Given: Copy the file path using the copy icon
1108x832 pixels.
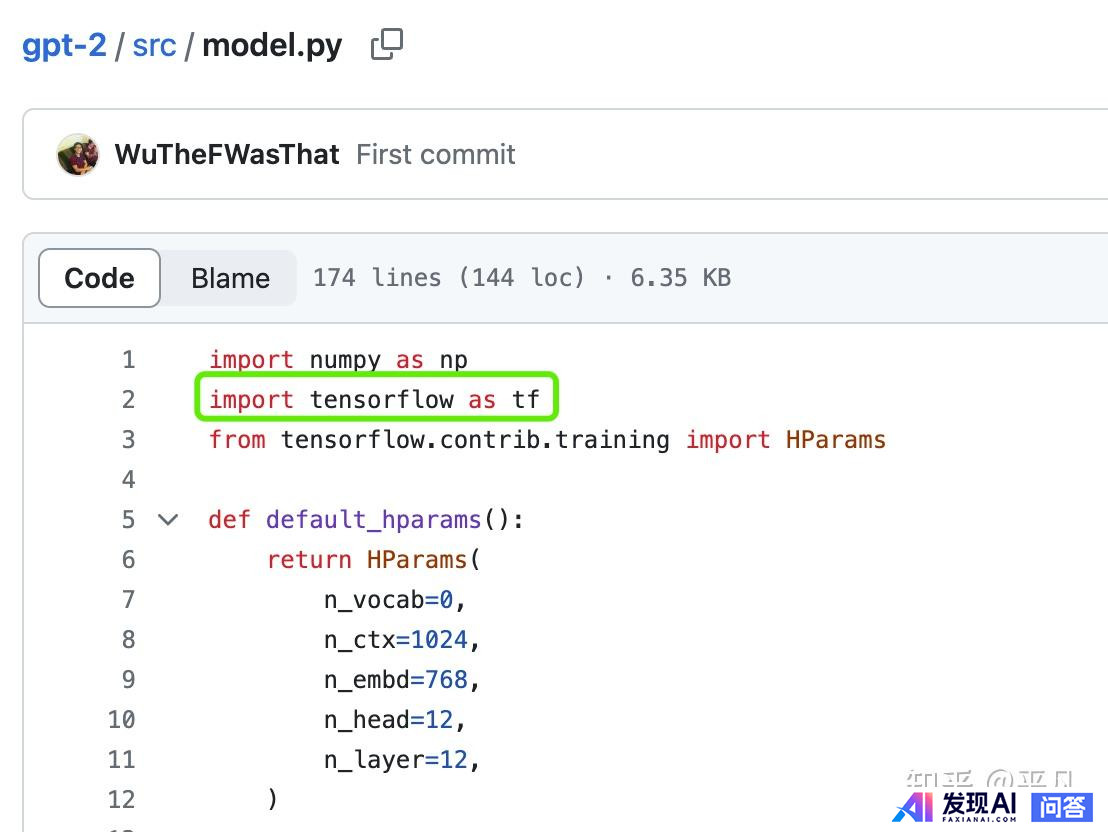Looking at the screenshot, I should [x=387, y=45].
